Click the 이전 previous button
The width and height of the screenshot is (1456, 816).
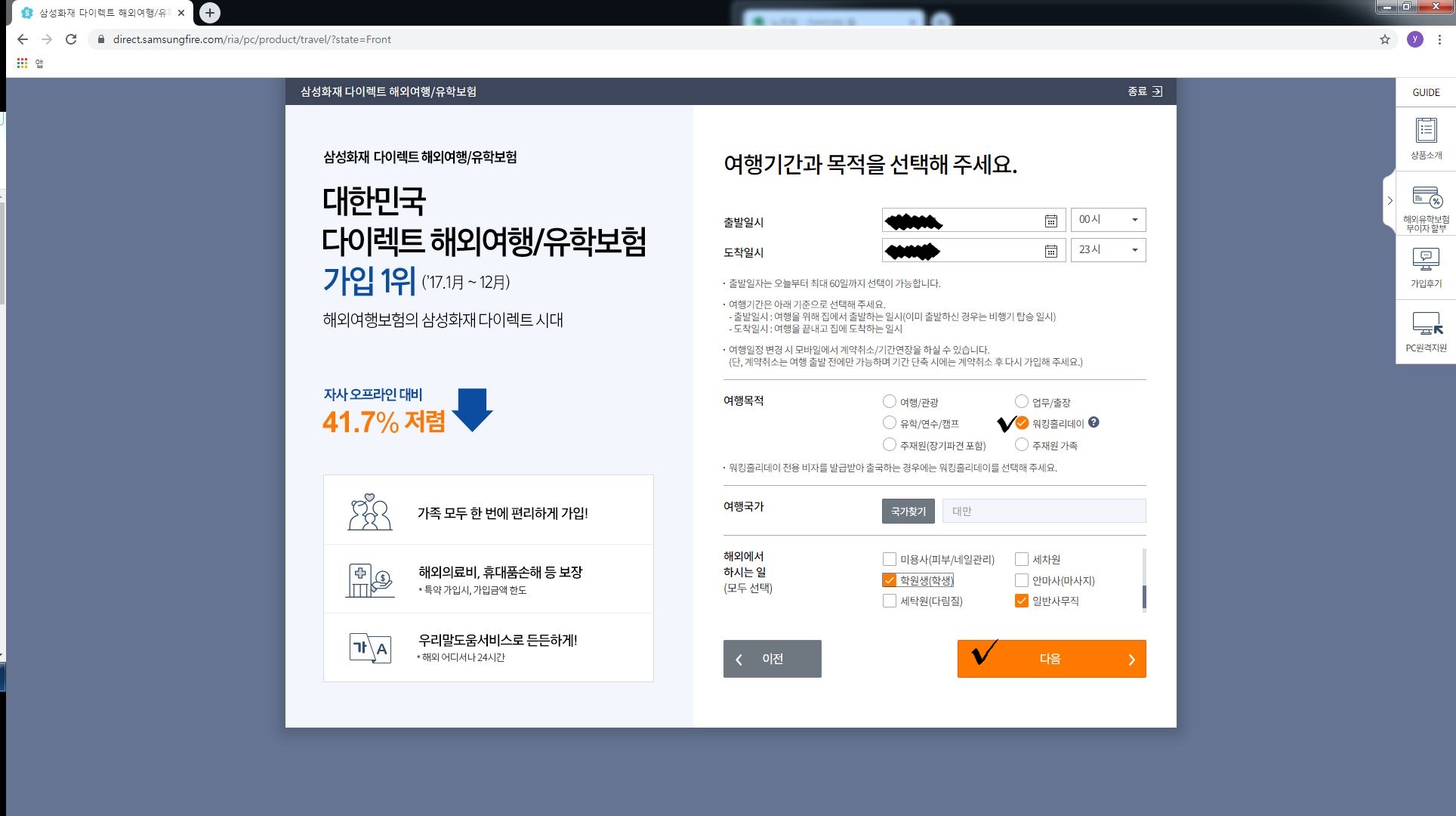click(x=772, y=659)
